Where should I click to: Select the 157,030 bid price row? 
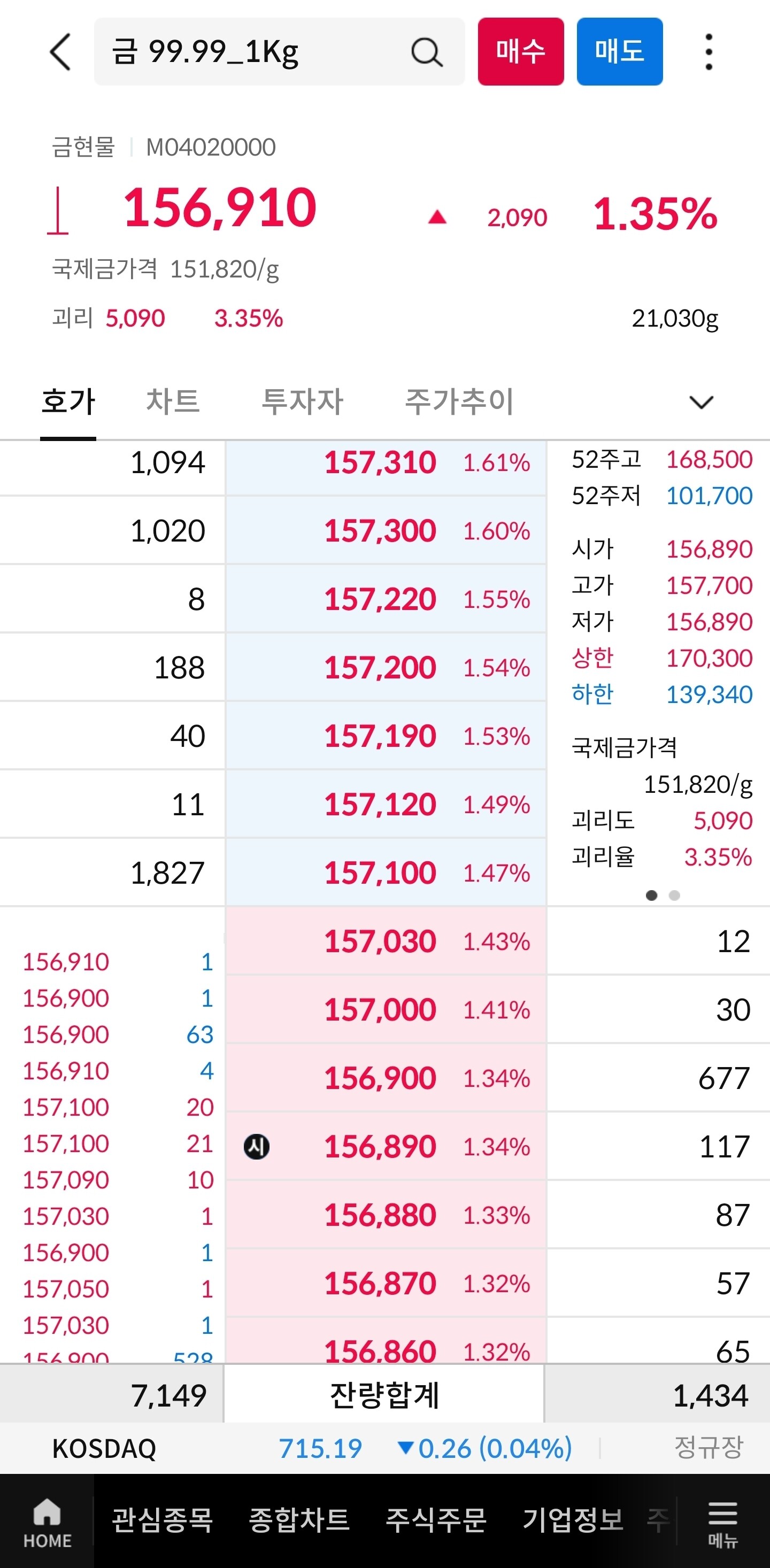386,941
